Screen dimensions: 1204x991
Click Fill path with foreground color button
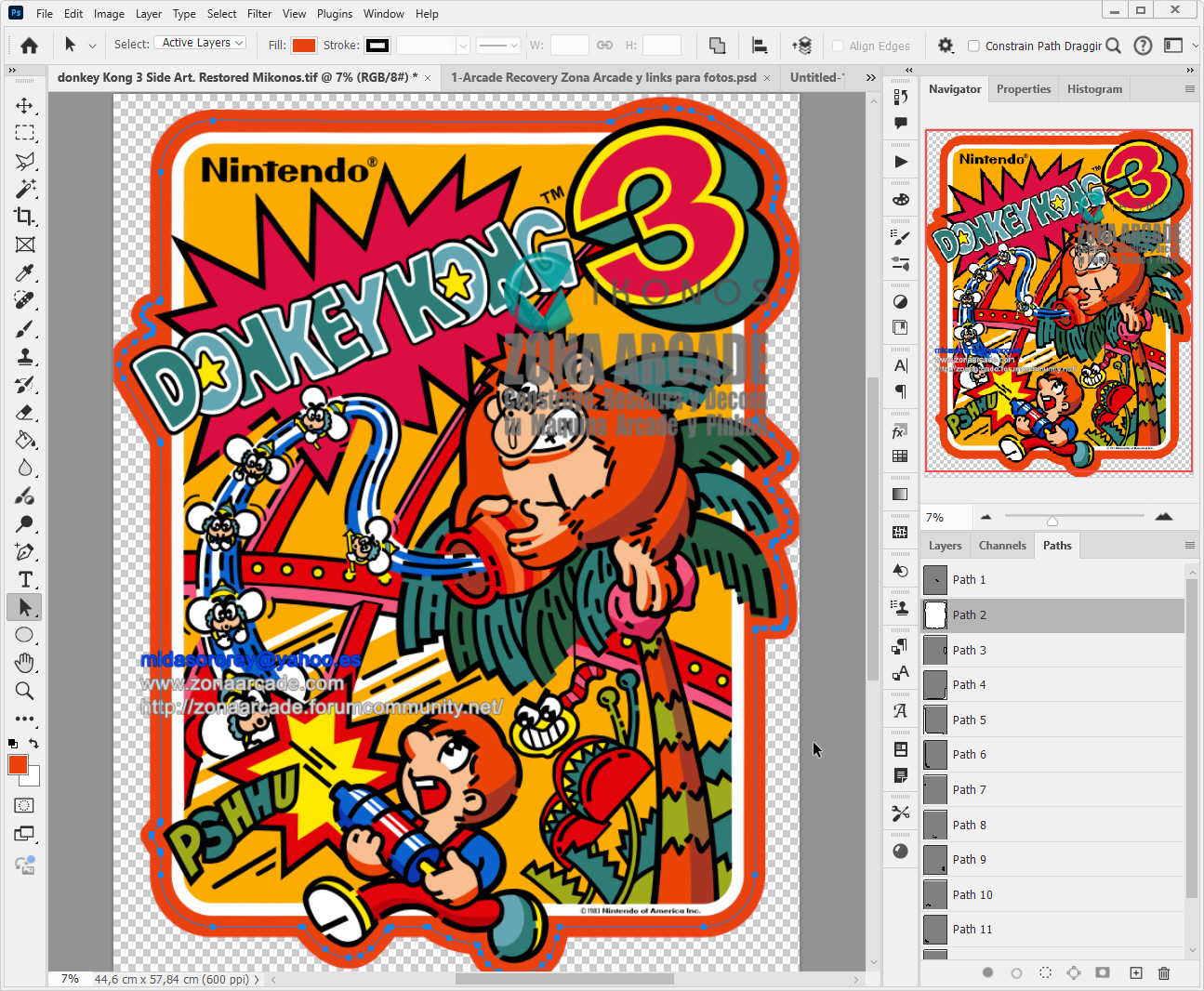(987, 972)
